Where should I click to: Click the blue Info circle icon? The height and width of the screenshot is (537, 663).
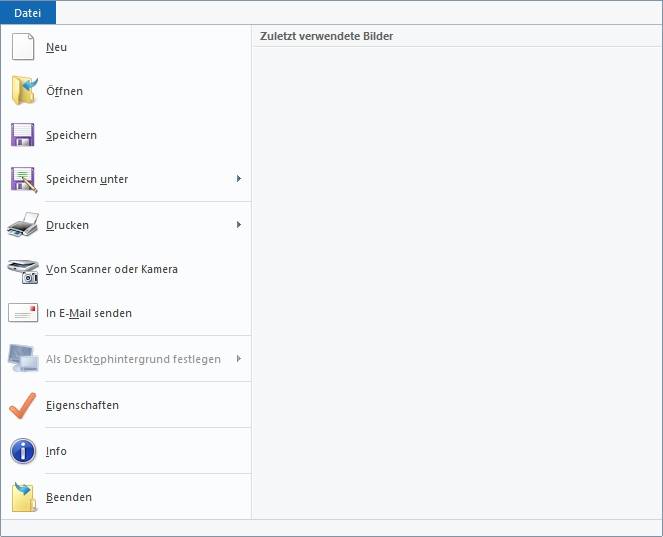23,451
